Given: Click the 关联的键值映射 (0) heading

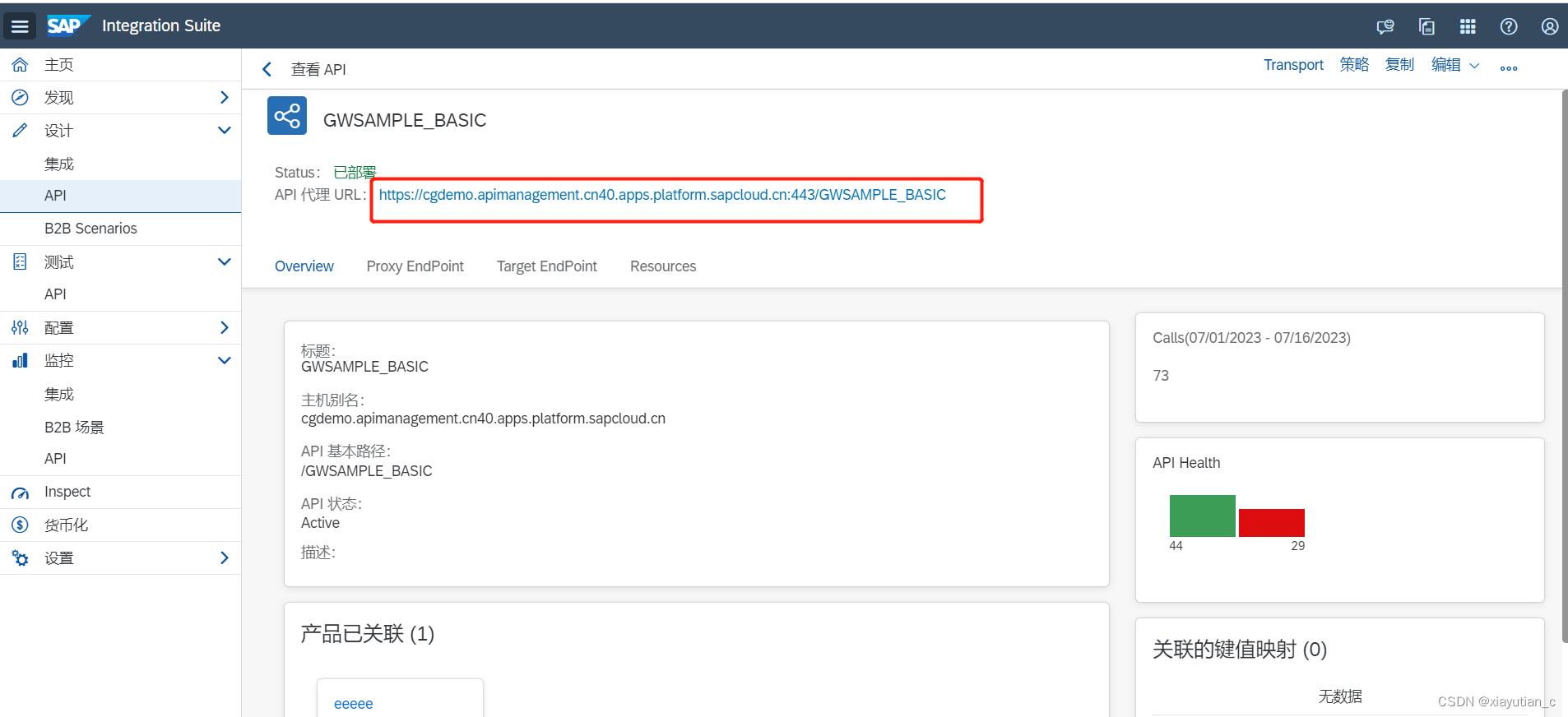Looking at the screenshot, I should point(1240,650).
